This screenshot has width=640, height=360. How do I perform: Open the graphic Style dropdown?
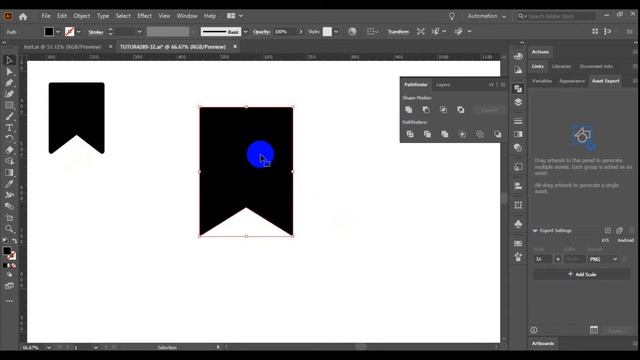(336, 32)
